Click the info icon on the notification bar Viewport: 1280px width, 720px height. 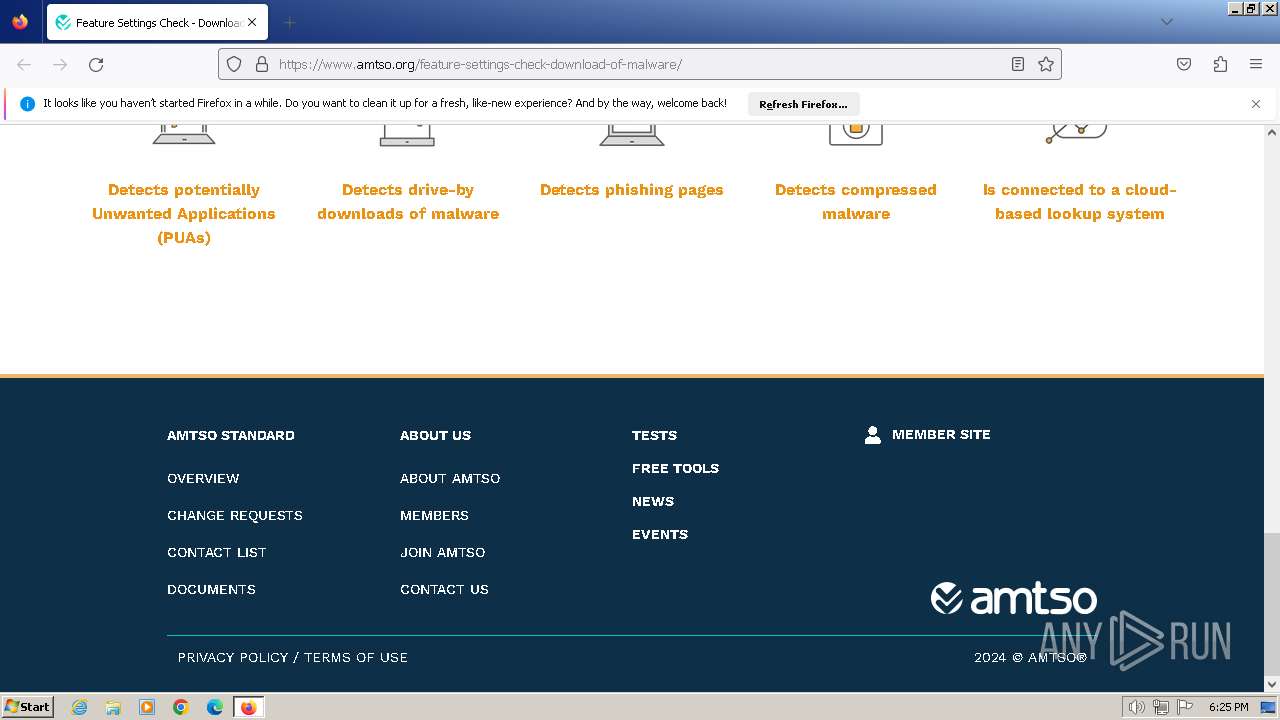pos(27,104)
